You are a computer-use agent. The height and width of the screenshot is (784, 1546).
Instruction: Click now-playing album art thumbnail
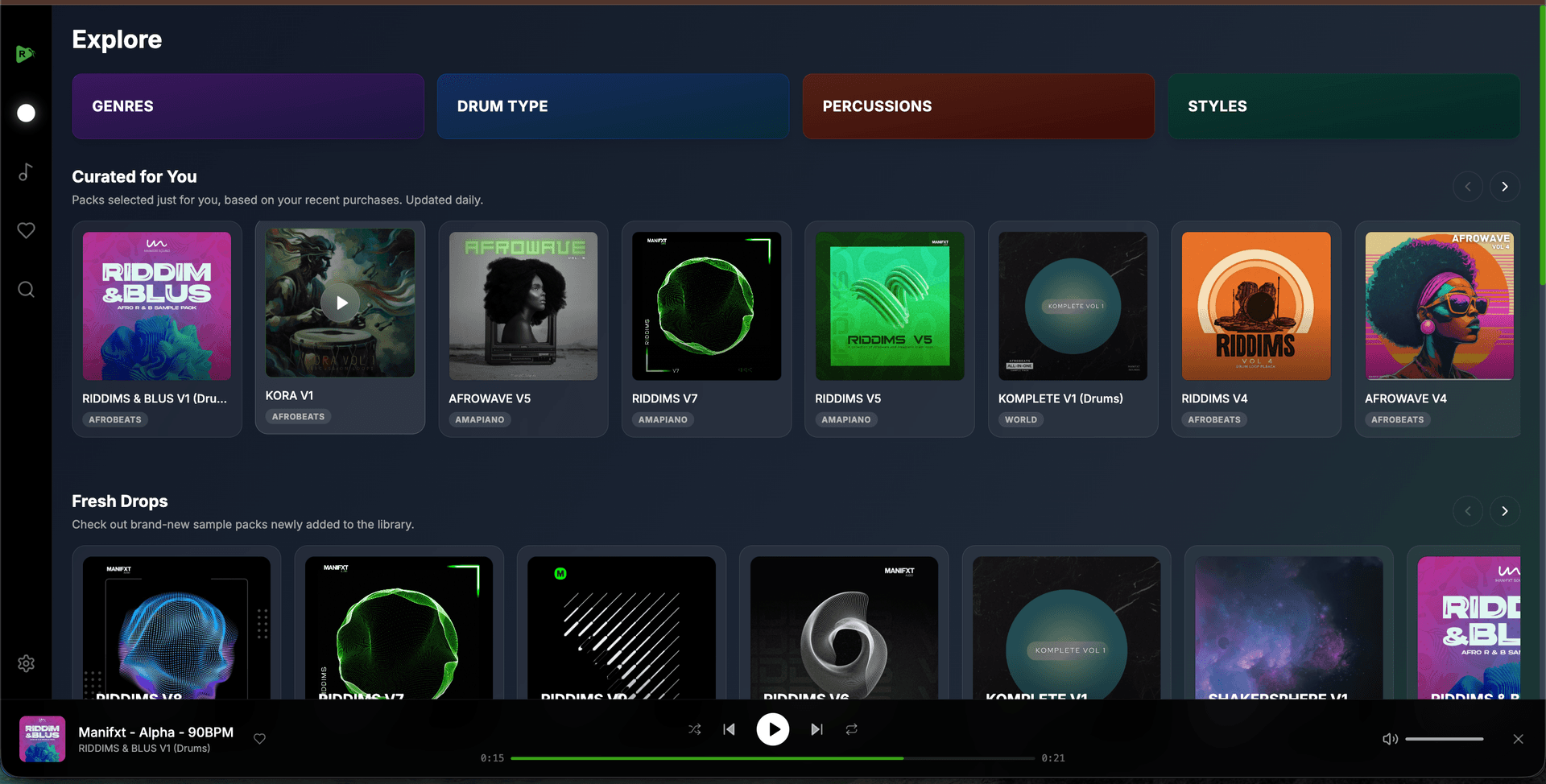click(42, 739)
